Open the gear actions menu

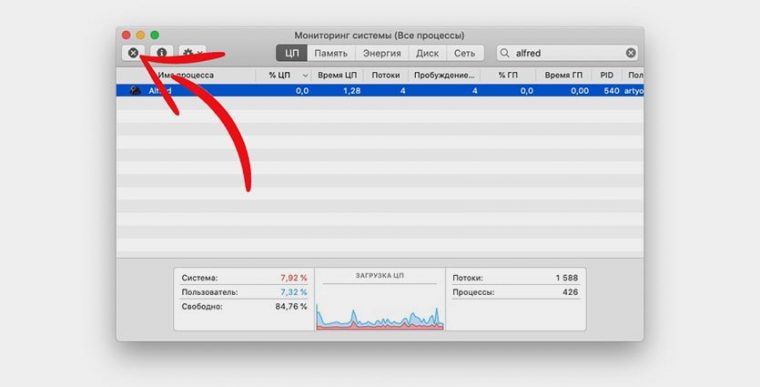click(192, 53)
